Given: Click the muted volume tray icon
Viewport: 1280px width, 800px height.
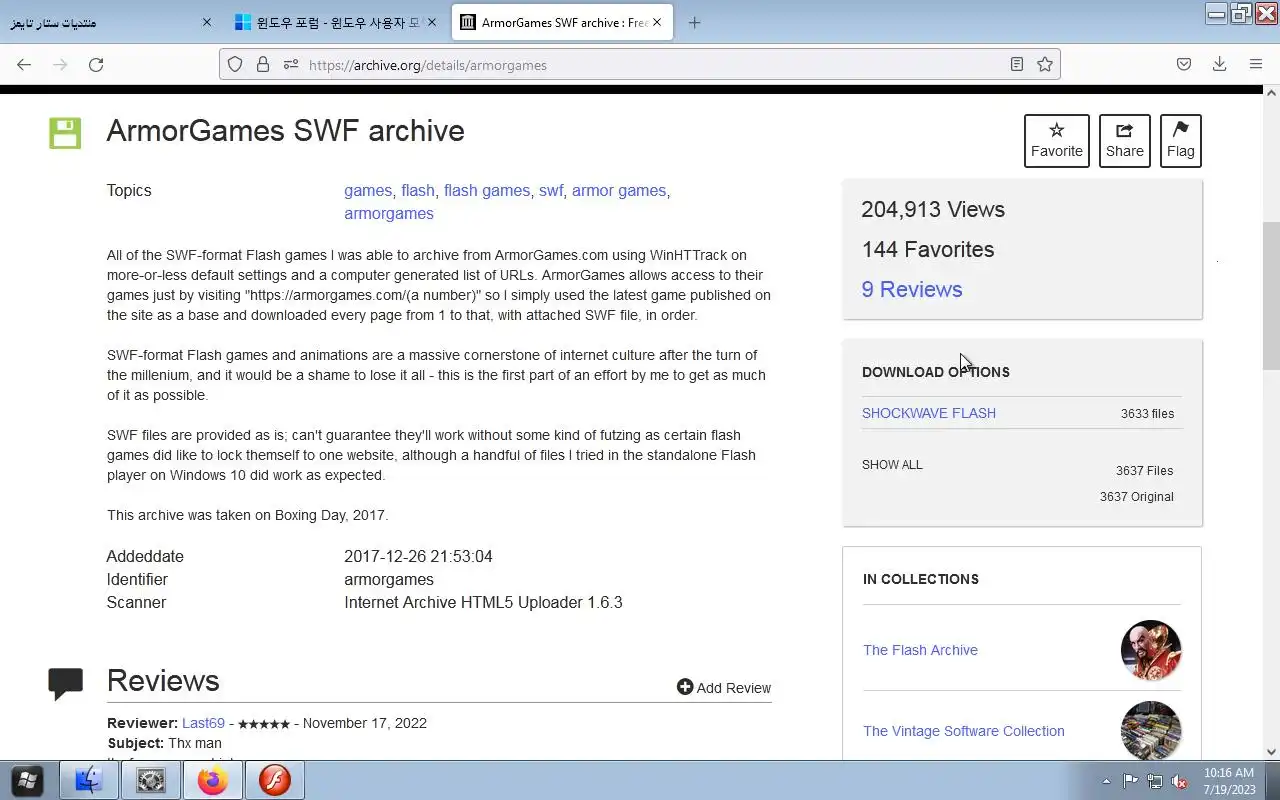Looking at the screenshot, I should click(x=1180, y=781).
